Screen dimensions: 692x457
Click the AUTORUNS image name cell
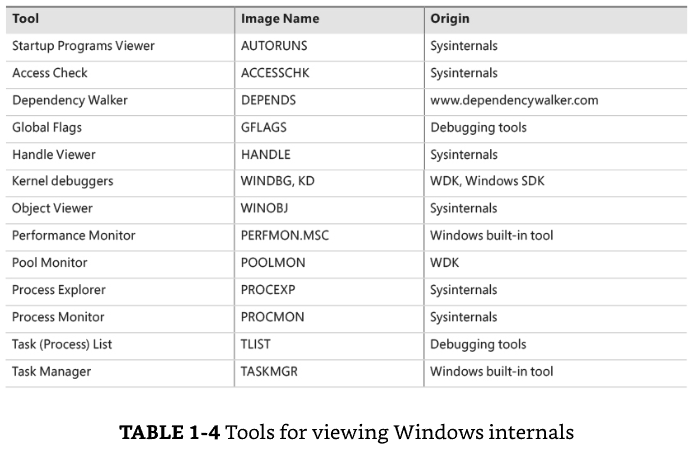tap(274, 45)
